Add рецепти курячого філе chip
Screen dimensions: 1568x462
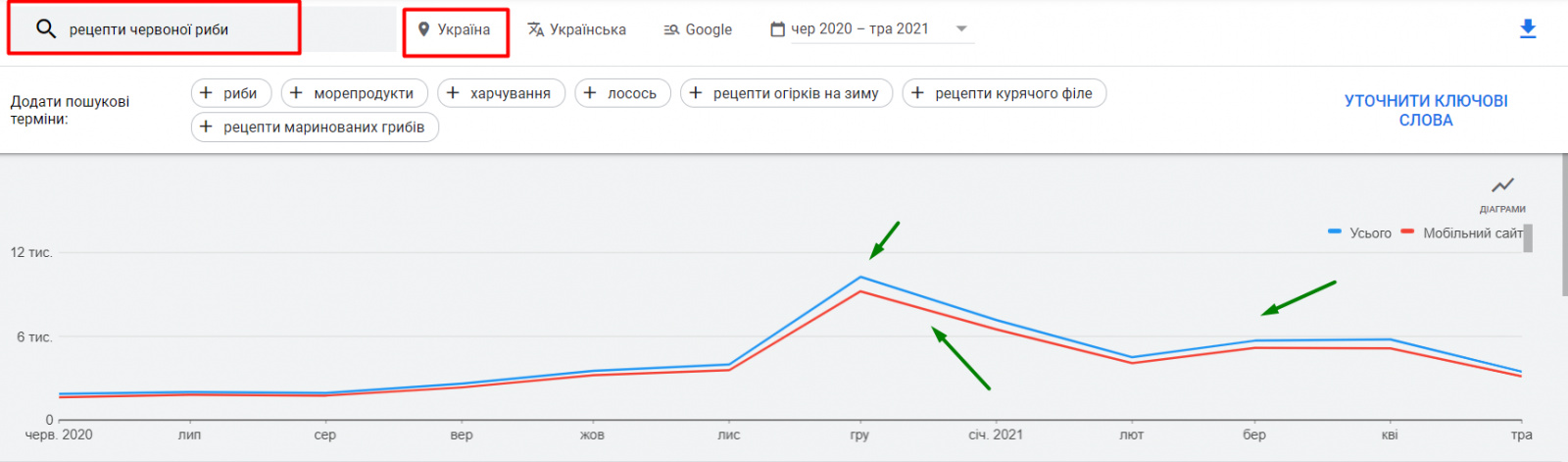[x=1004, y=93]
